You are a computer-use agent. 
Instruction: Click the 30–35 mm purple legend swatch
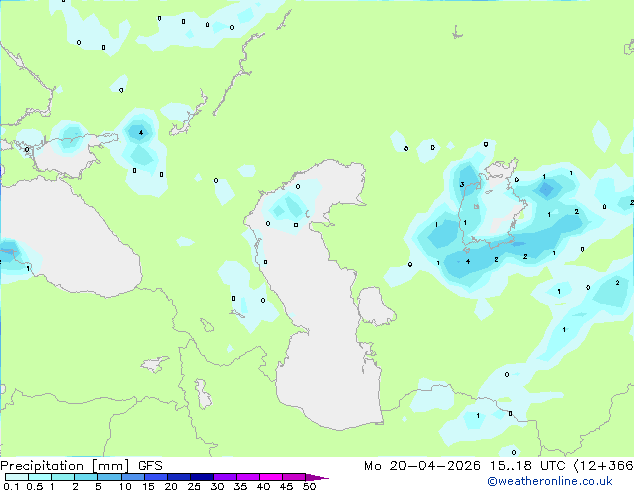coord(225,477)
